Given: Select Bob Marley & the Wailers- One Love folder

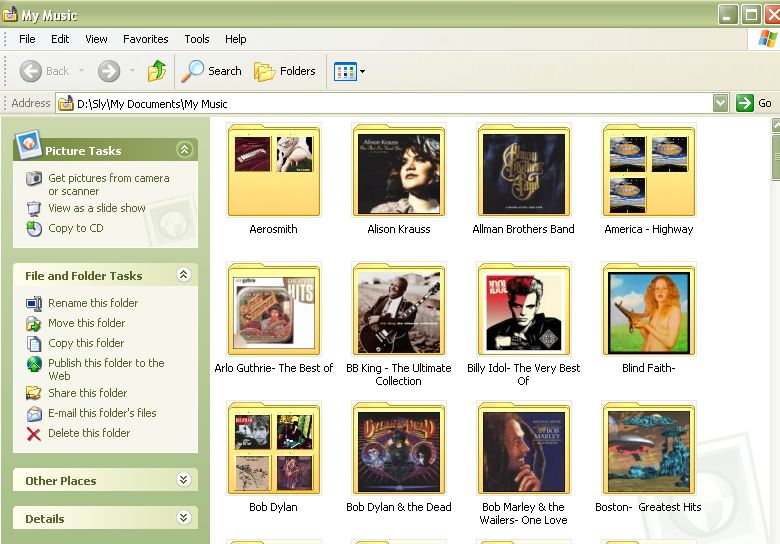Looking at the screenshot, I should (x=524, y=449).
